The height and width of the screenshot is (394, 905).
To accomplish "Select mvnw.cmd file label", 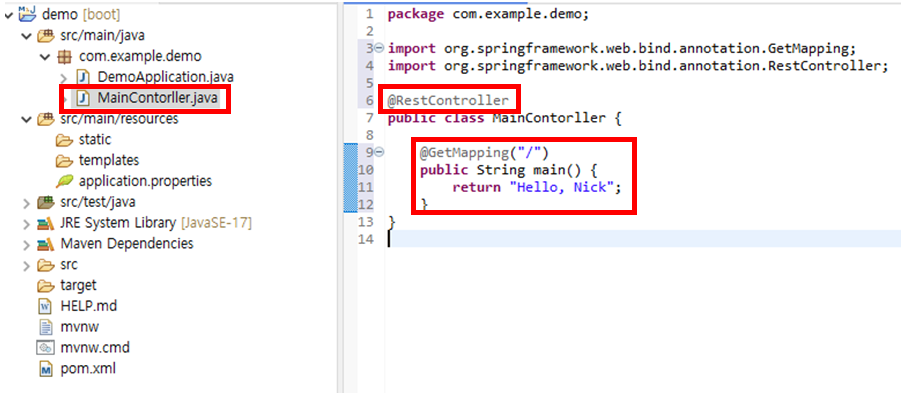I will pos(95,348).
